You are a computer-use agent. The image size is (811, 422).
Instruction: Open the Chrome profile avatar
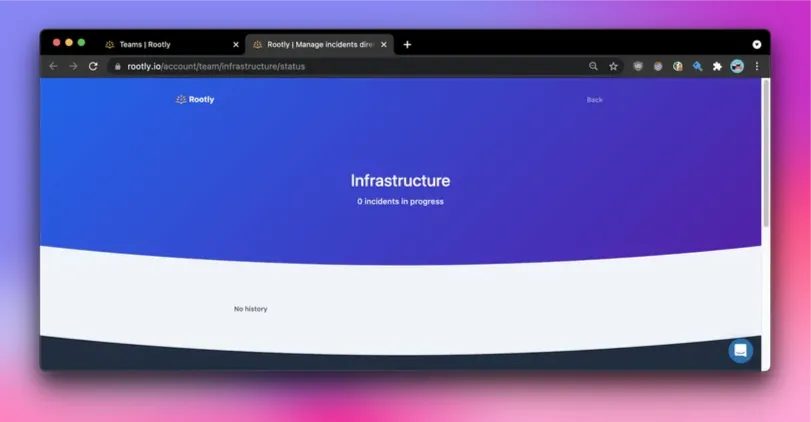[x=737, y=66]
